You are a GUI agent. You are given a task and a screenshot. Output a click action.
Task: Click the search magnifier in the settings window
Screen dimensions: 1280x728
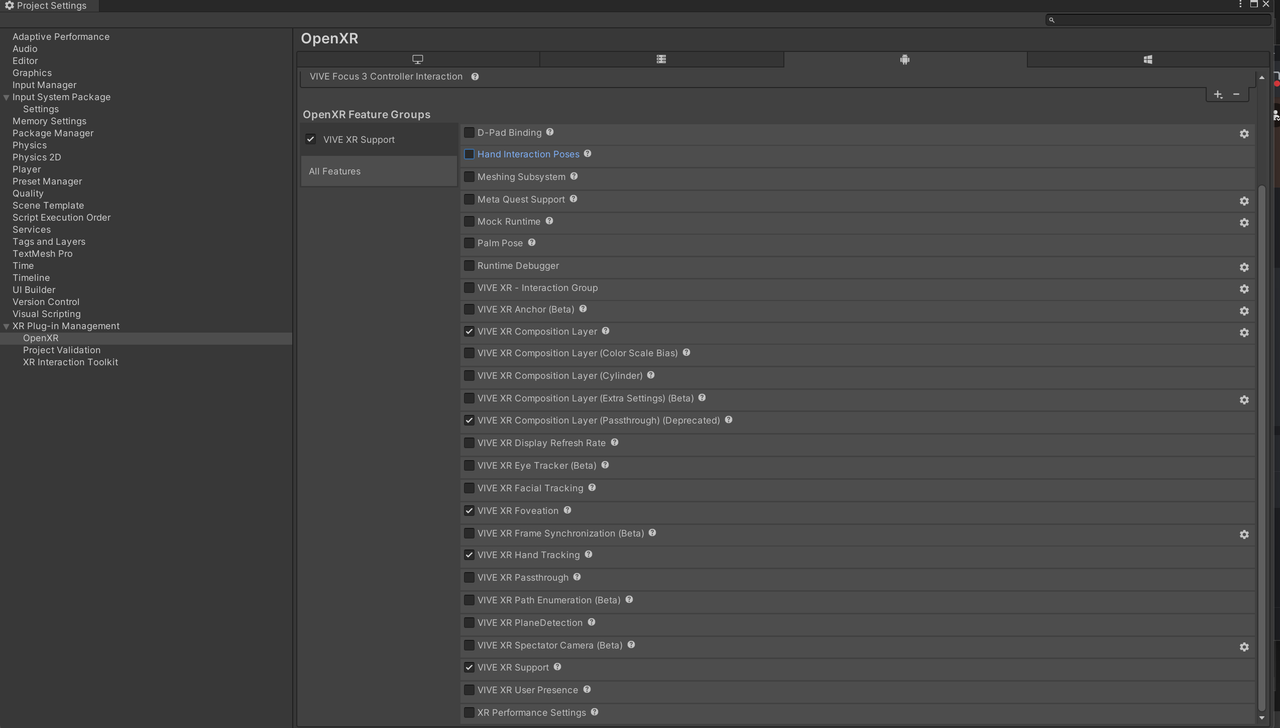coord(1050,19)
